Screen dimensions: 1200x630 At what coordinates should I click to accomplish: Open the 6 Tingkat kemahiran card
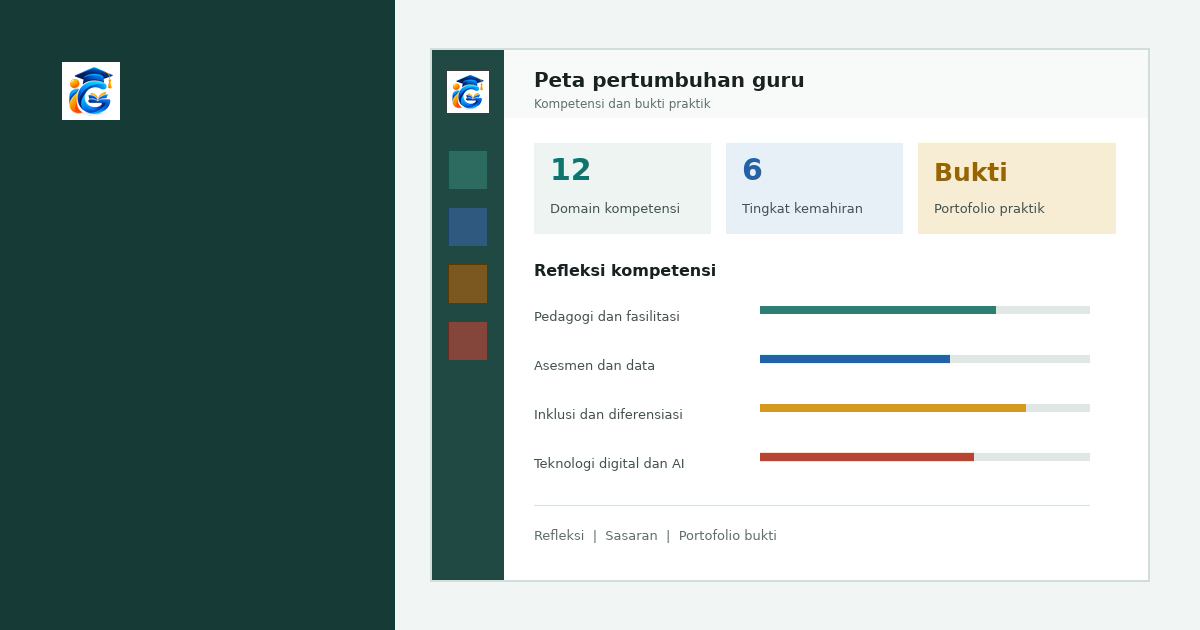(814, 188)
